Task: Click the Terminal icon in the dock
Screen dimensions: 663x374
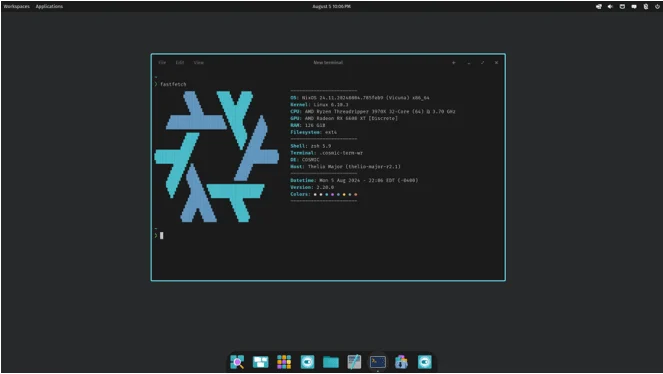Action: pos(378,362)
